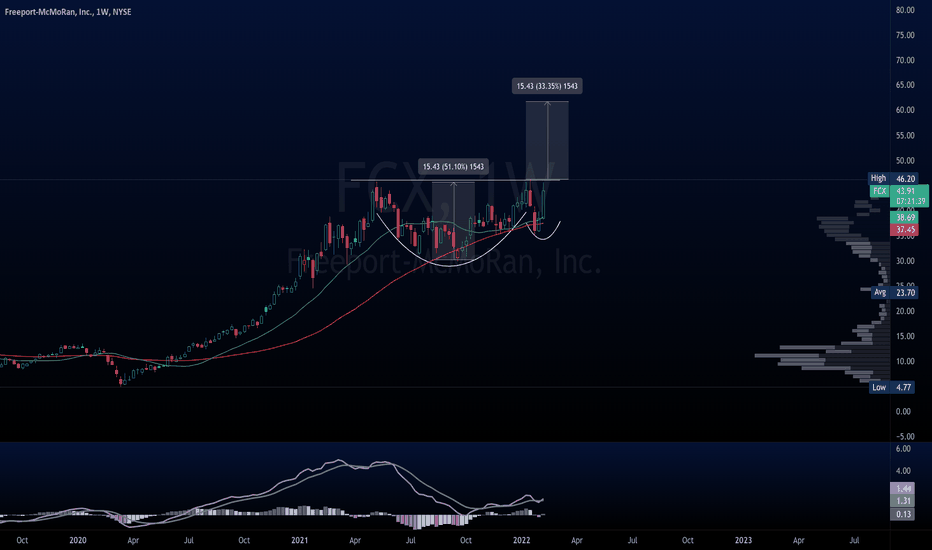Click the red 37.45 moving average label
Screen dimensions: 932x550
pos(905,230)
